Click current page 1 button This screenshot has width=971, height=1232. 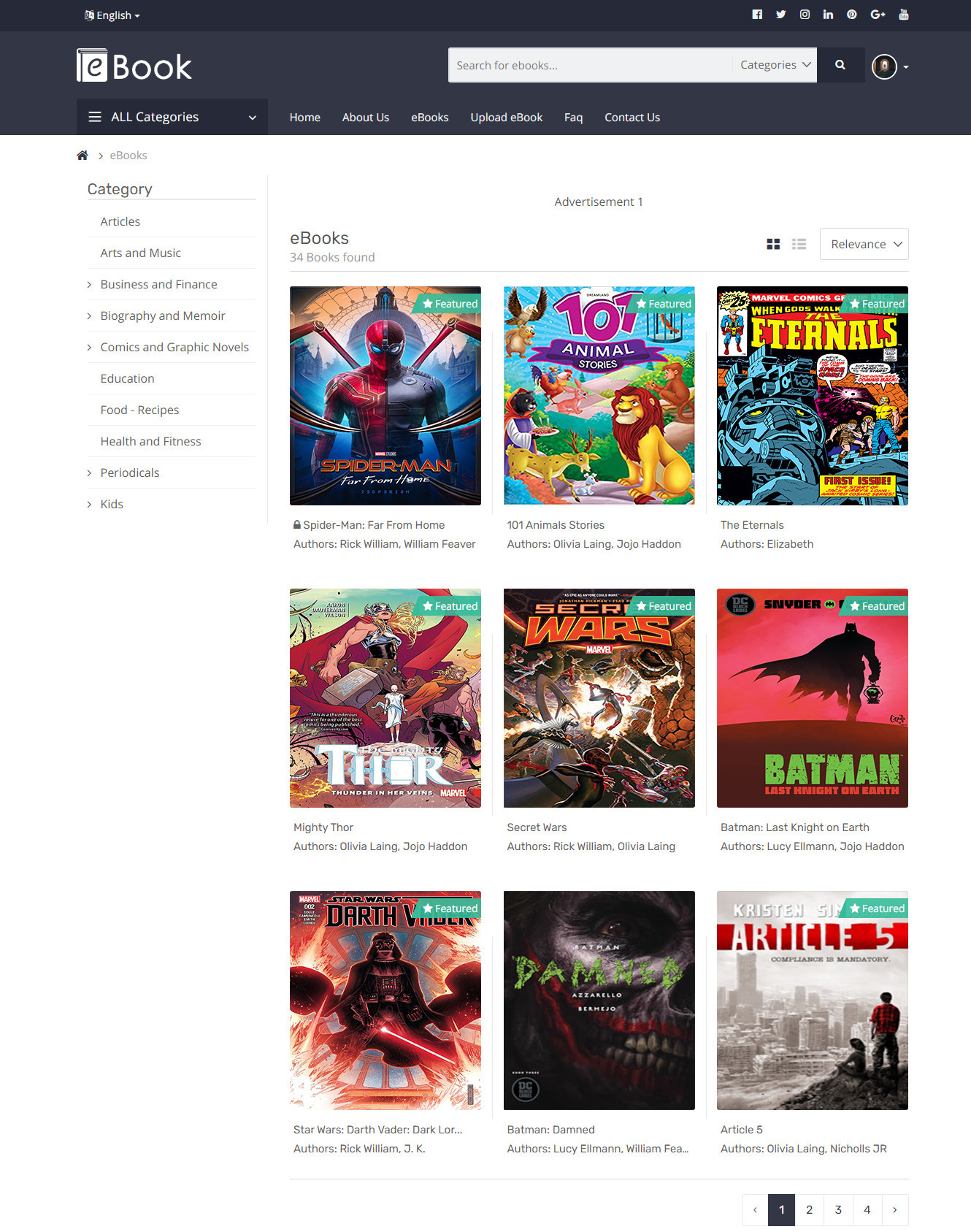point(781,1210)
